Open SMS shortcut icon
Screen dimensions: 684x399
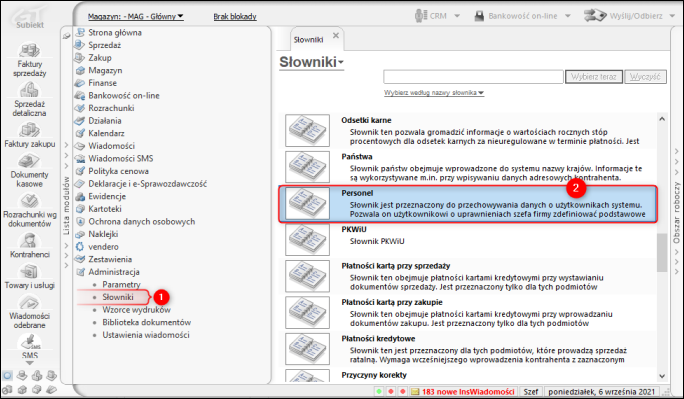[30, 341]
